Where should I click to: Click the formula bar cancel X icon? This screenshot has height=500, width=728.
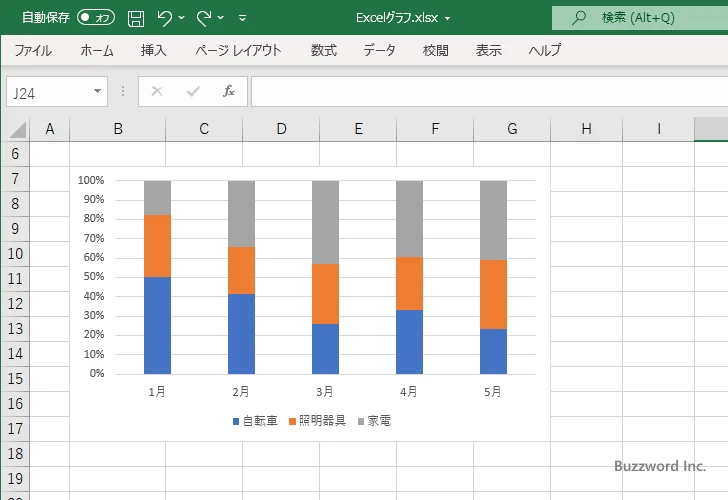pos(157,91)
